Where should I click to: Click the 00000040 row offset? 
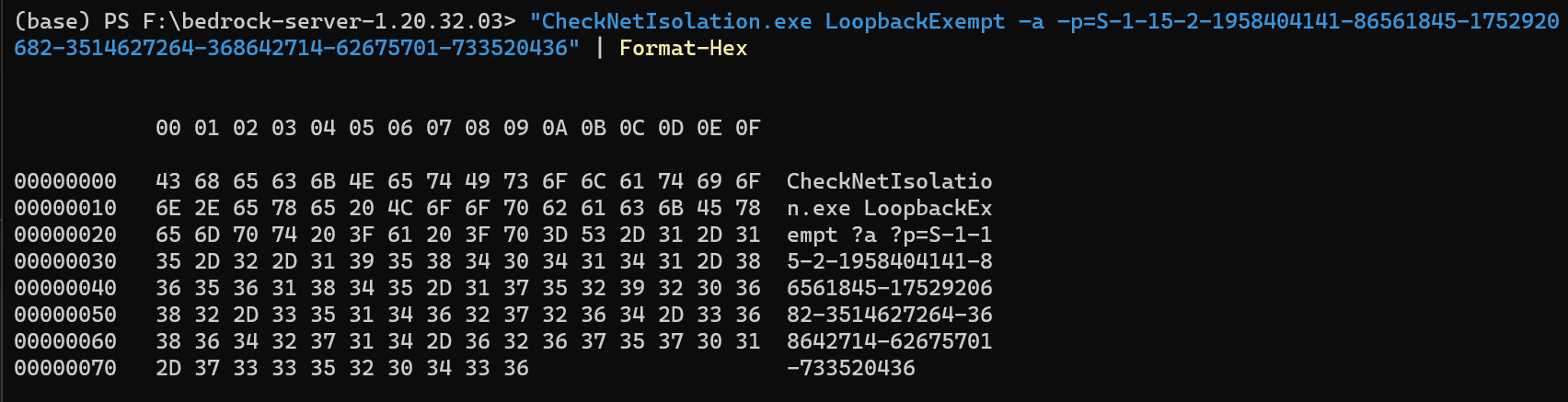point(65,288)
